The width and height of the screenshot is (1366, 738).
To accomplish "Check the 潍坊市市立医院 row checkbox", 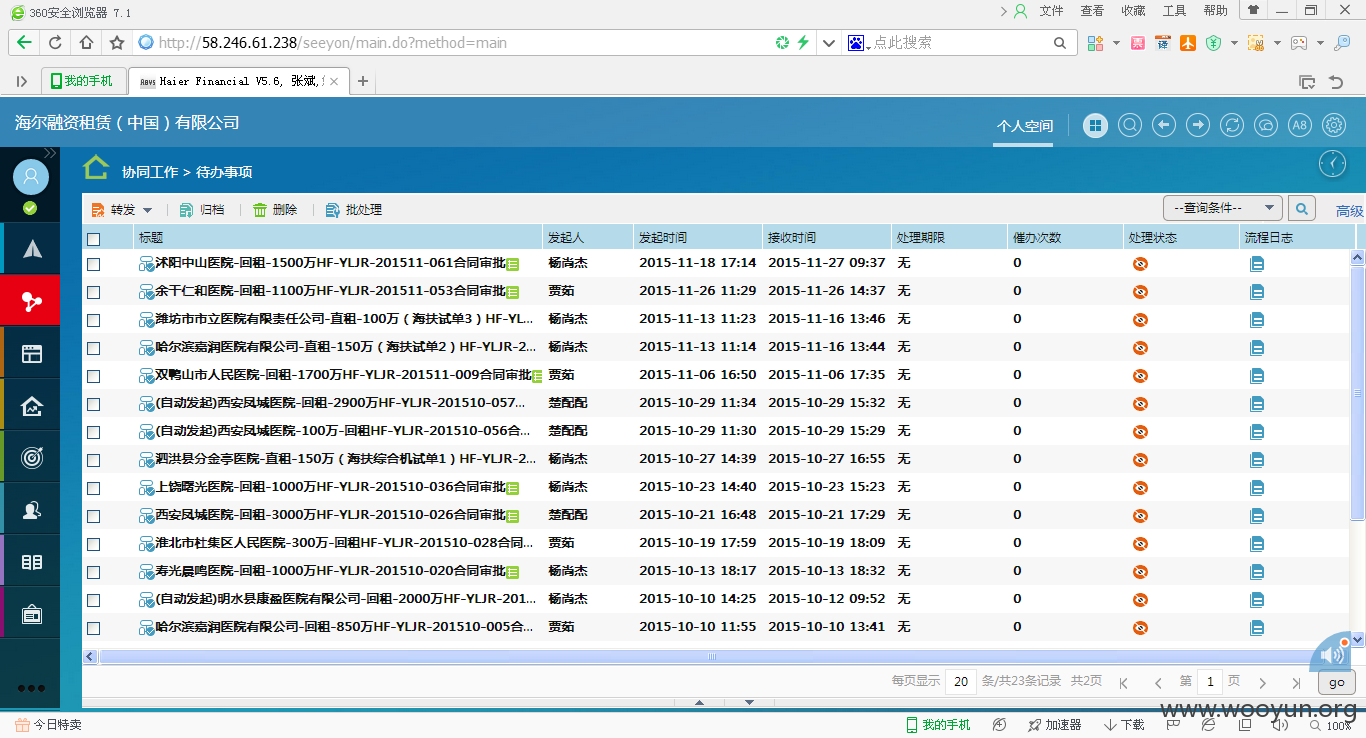I will pyautogui.click(x=94, y=320).
